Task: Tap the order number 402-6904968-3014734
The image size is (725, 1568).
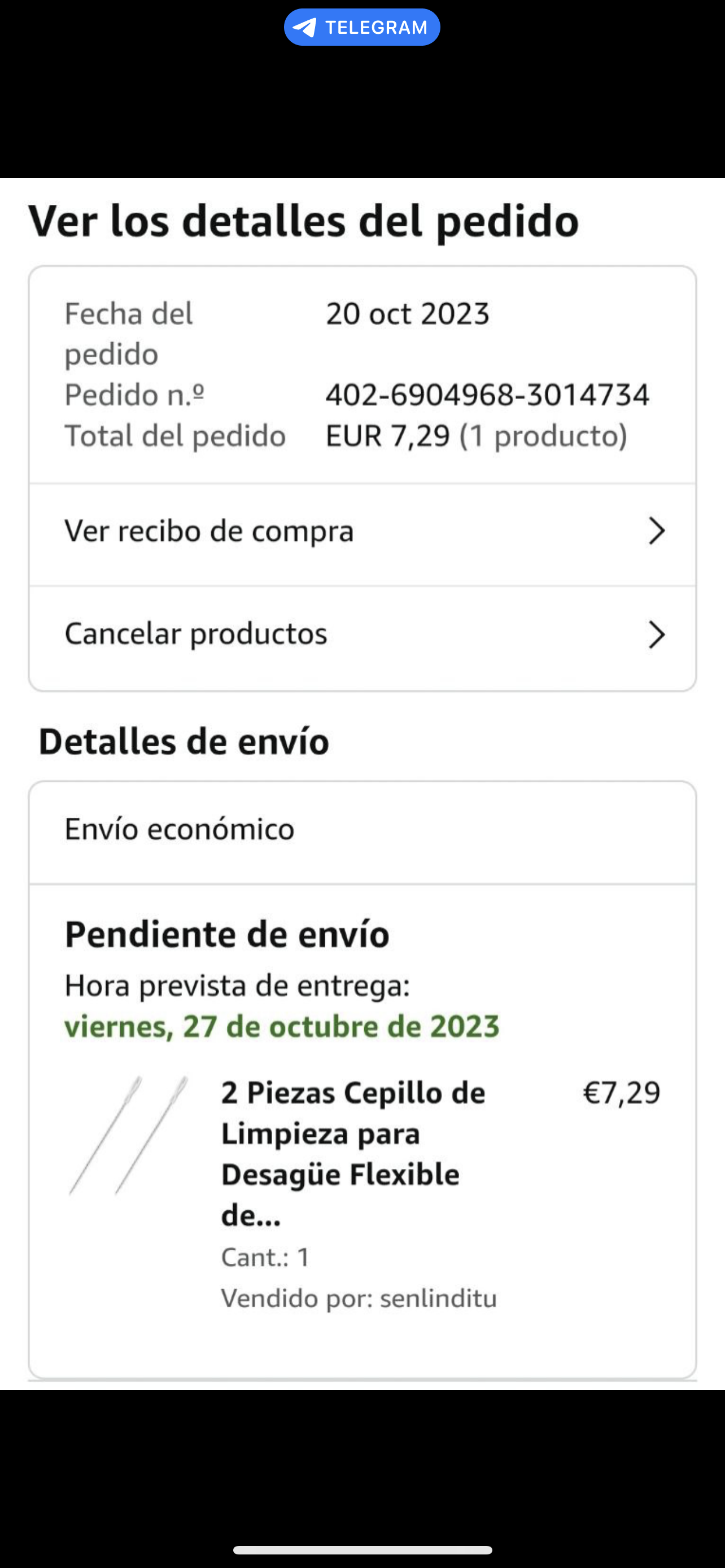Action: click(488, 395)
